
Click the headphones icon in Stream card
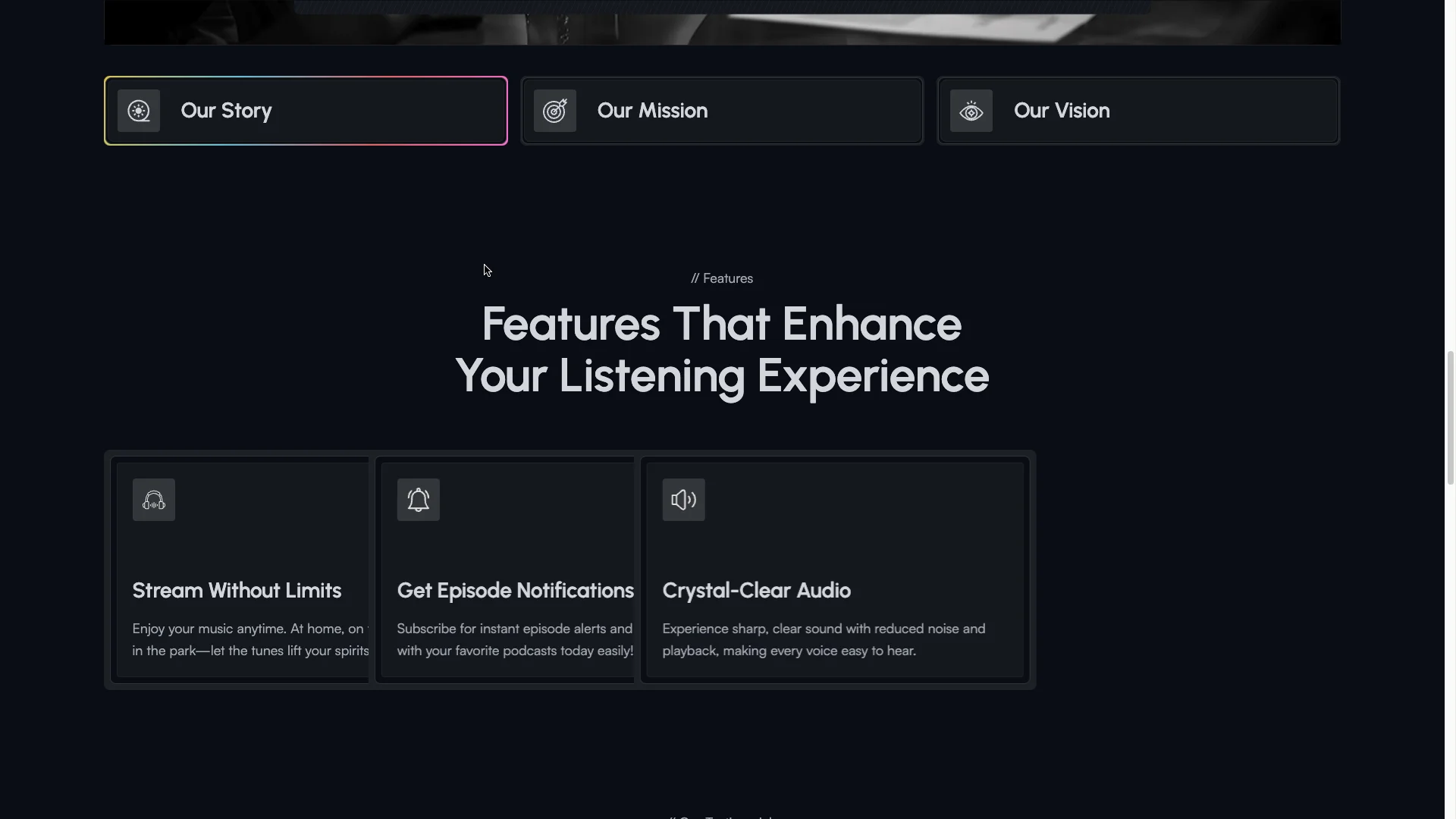(x=154, y=500)
